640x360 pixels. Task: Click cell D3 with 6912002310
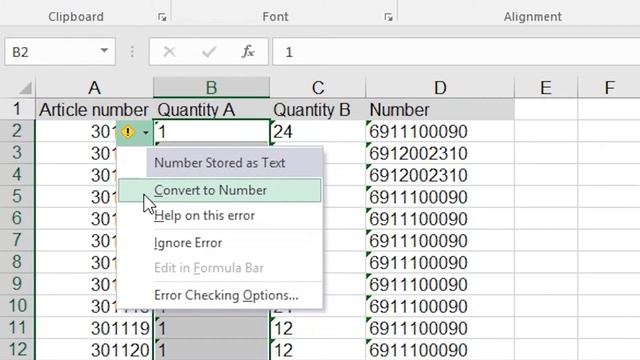coord(440,153)
